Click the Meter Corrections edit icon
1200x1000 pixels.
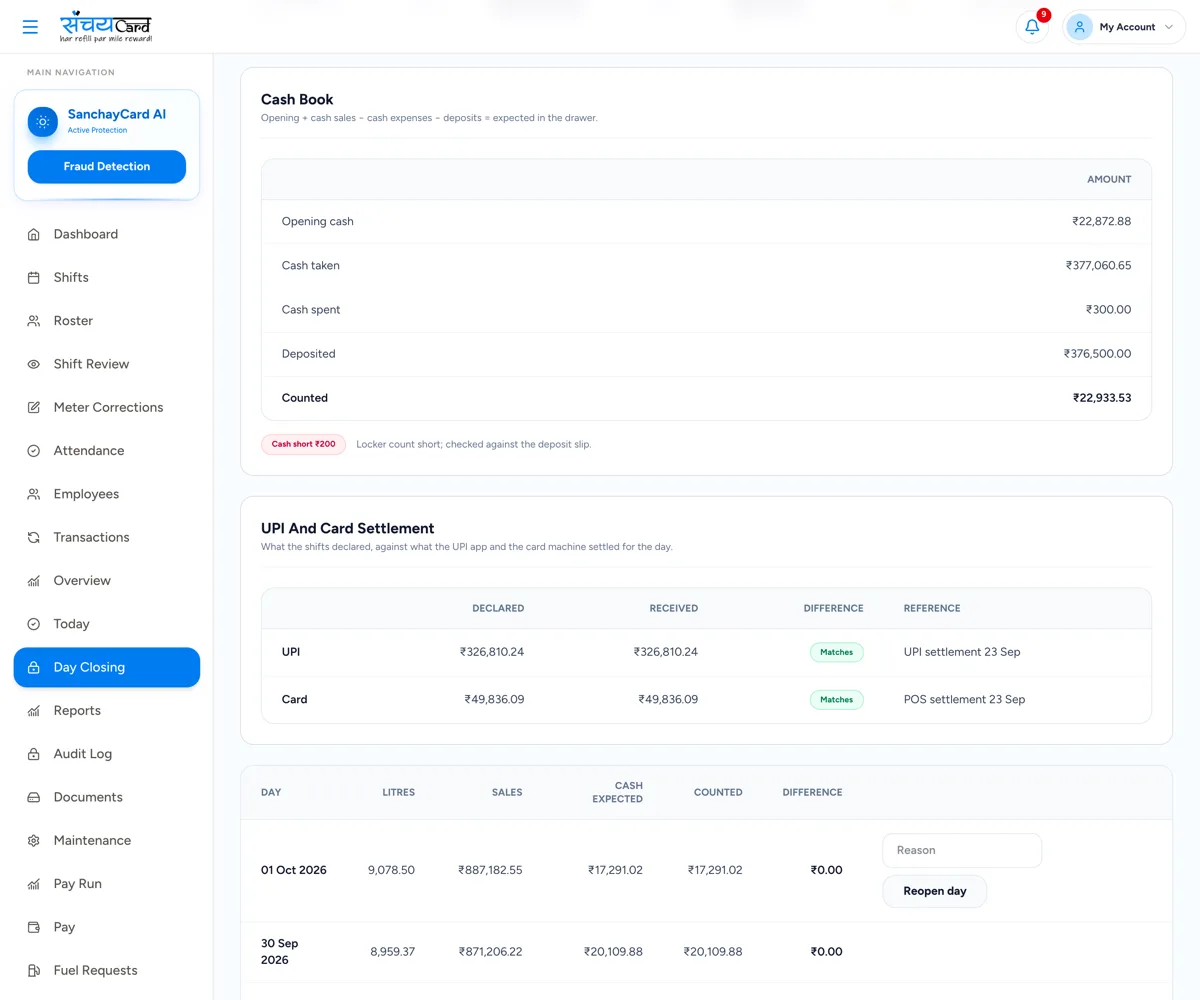(x=34, y=407)
